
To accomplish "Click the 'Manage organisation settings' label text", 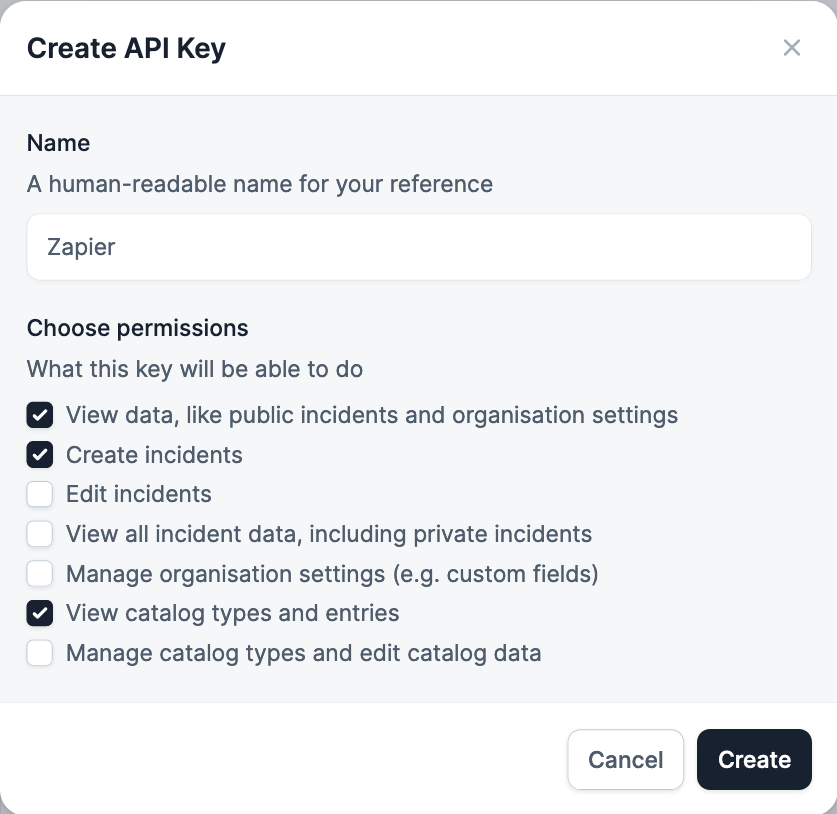I will pos(332,574).
